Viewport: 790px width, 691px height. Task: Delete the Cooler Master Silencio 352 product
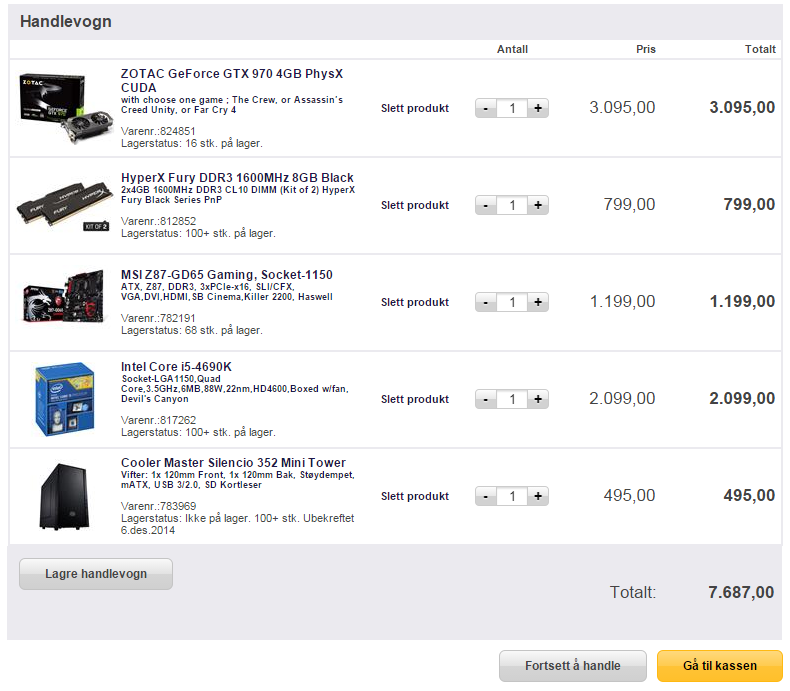tap(415, 497)
